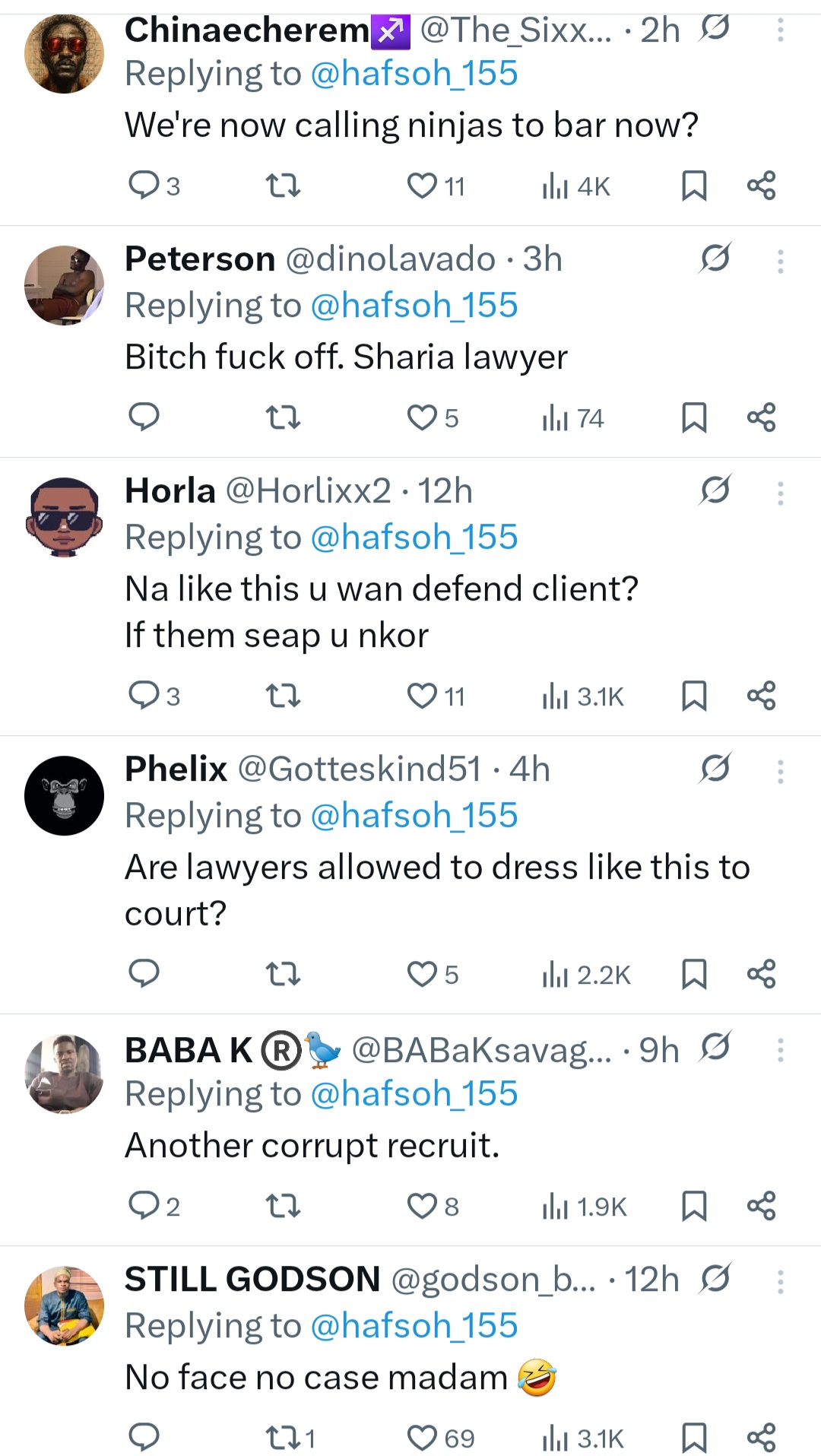Reply to Chinaecherem's ninjas tweet
This screenshot has height=1456, width=821.
click(144, 185)
